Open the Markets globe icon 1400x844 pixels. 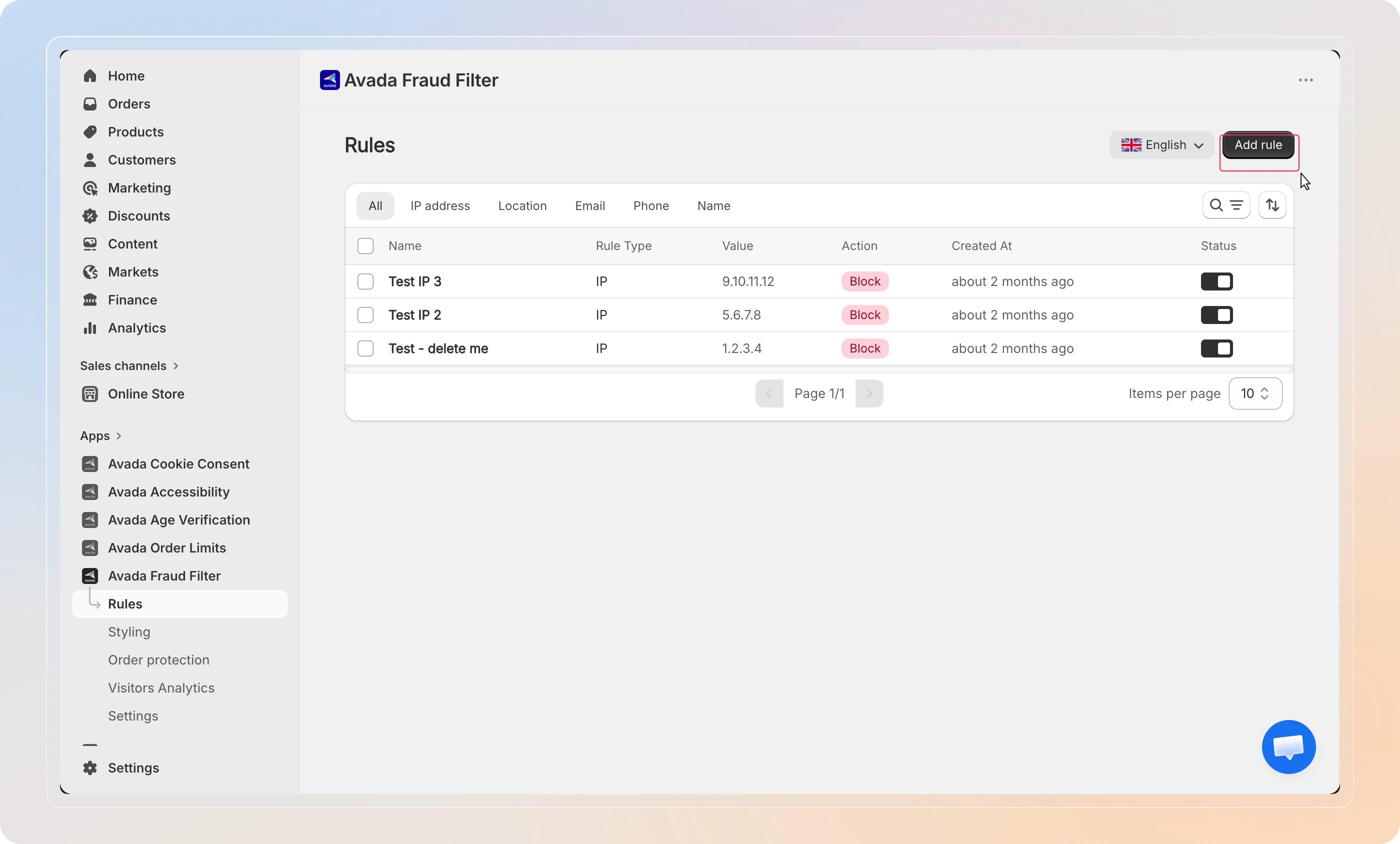pyautogui.click(x=90, y=271)
